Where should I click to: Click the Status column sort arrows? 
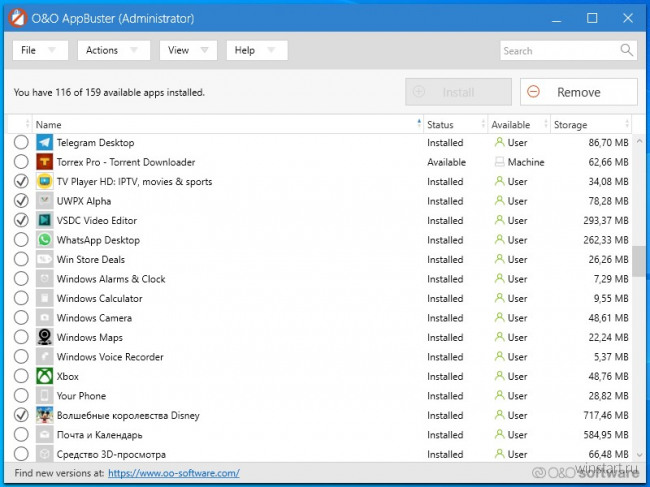coord(483,124)
